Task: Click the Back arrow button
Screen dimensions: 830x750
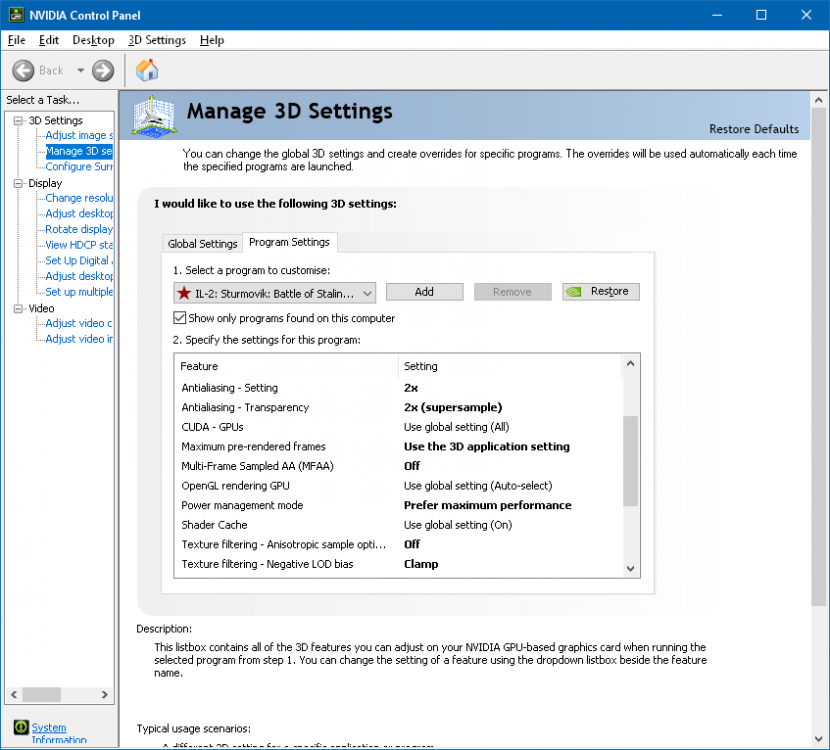Action: [x=24, y=70]
